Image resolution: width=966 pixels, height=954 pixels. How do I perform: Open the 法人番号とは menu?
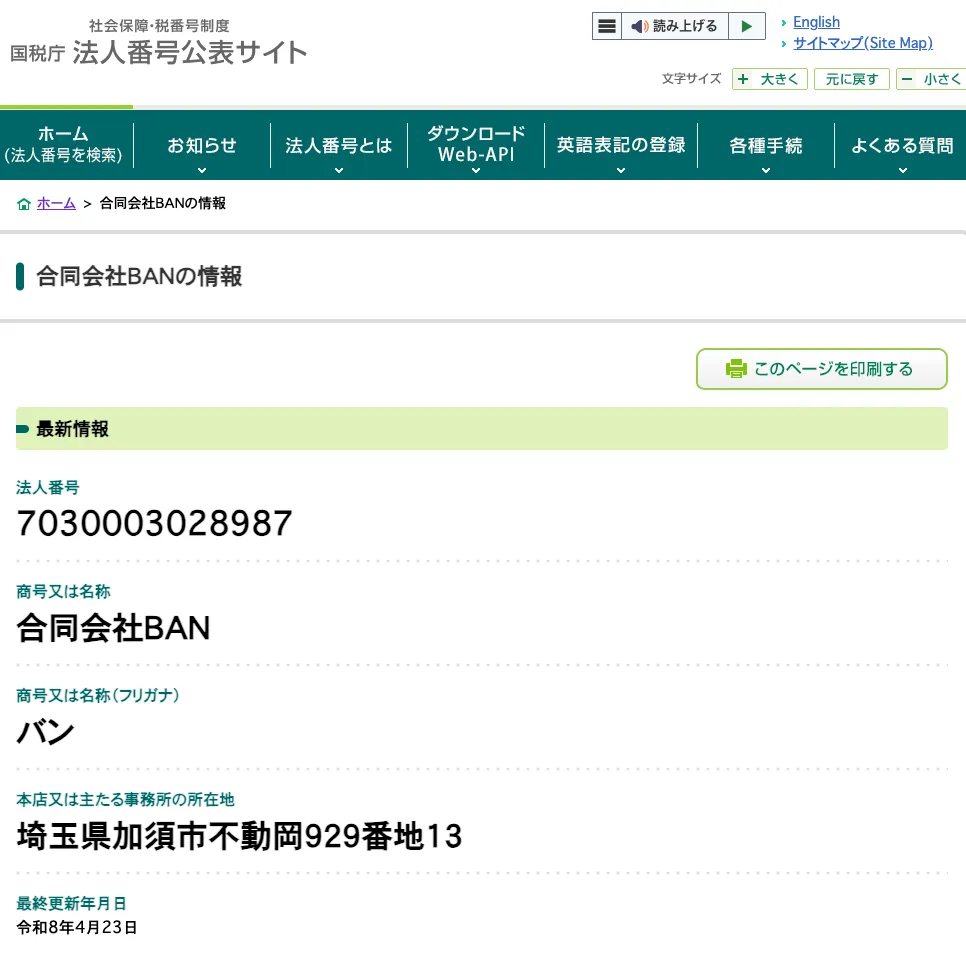coord(339,145)
